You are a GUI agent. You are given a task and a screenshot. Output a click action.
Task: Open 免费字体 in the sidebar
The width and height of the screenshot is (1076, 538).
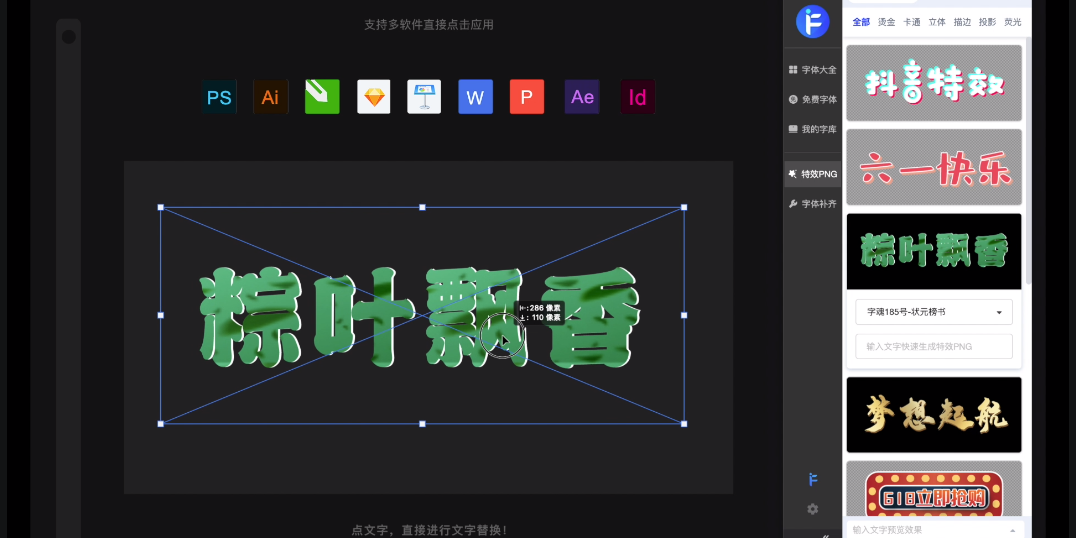[x=812, y=100]
